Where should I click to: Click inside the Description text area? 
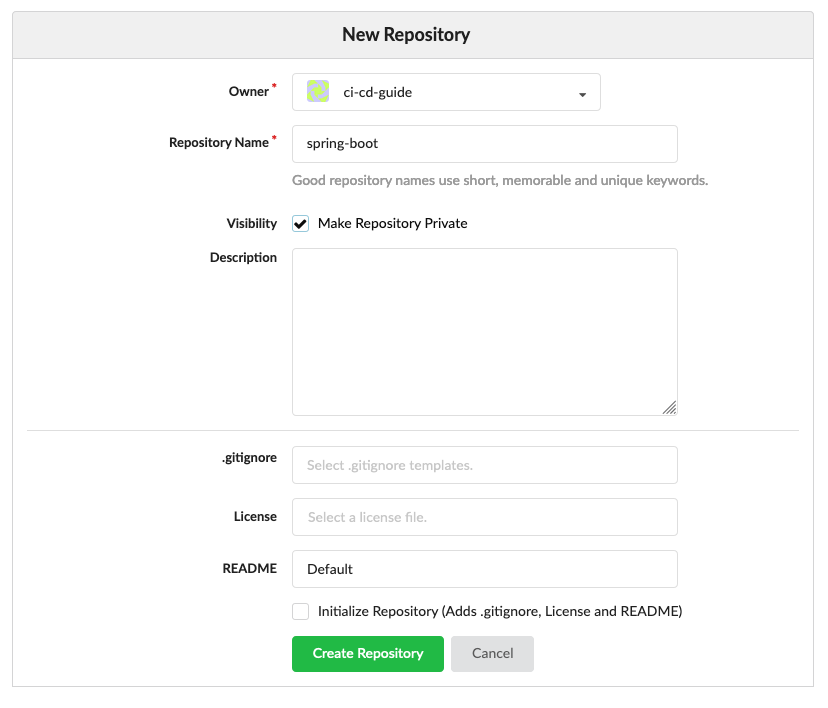tap(484, 331)
